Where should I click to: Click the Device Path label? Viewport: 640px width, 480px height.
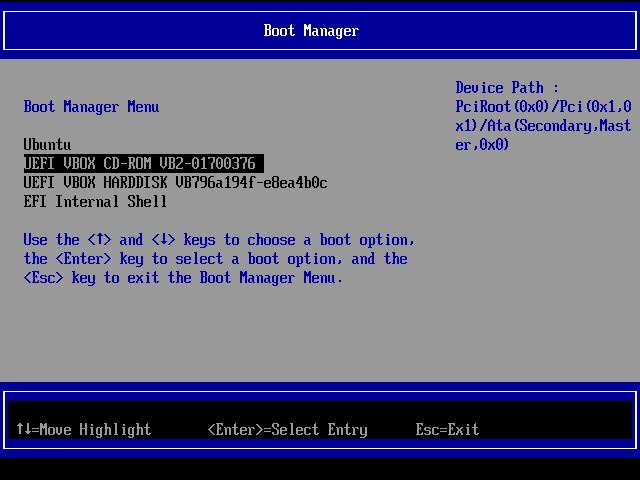pos(507,88)
